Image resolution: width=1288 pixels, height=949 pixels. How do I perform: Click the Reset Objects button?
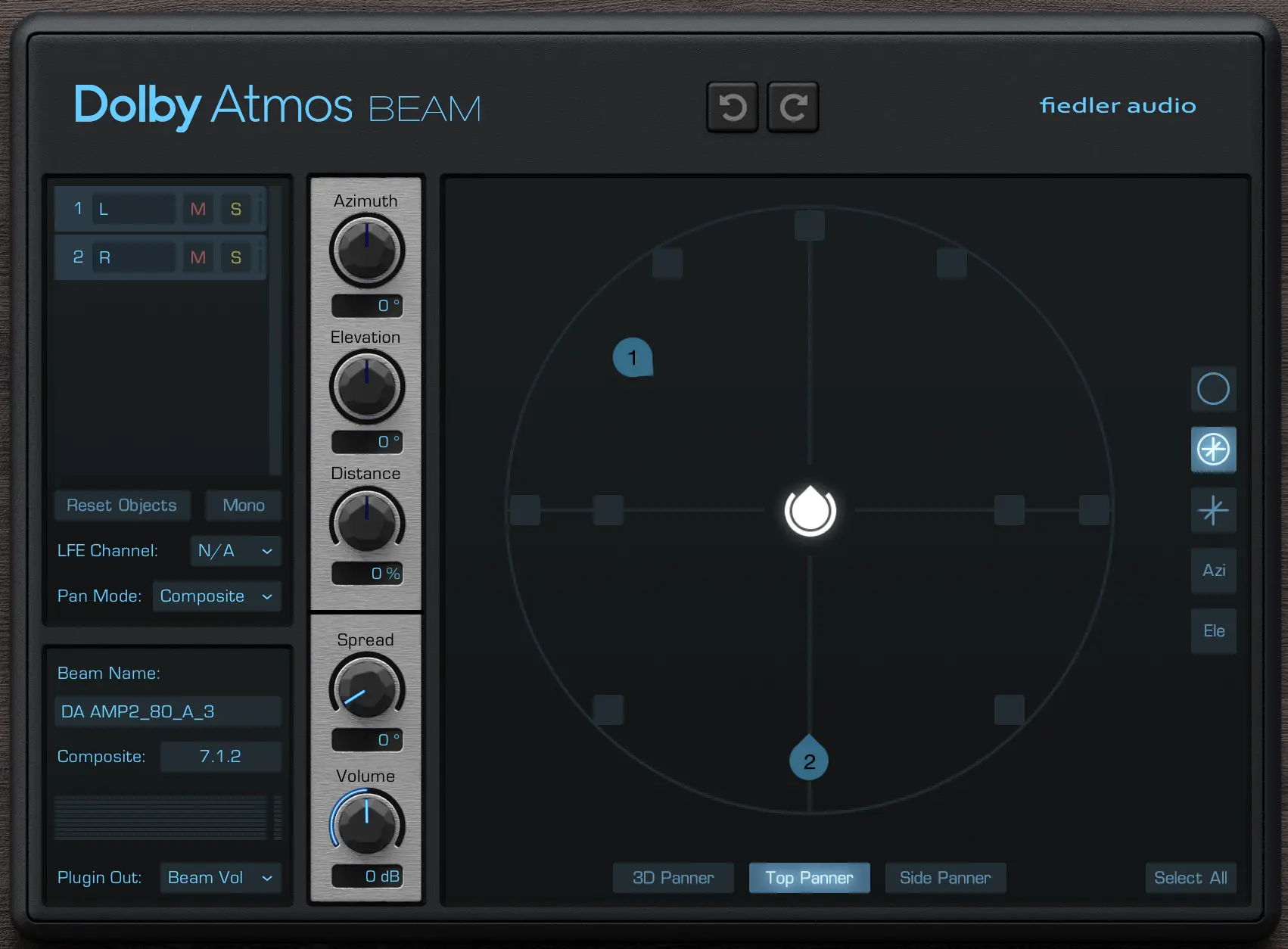pos(122,505)
